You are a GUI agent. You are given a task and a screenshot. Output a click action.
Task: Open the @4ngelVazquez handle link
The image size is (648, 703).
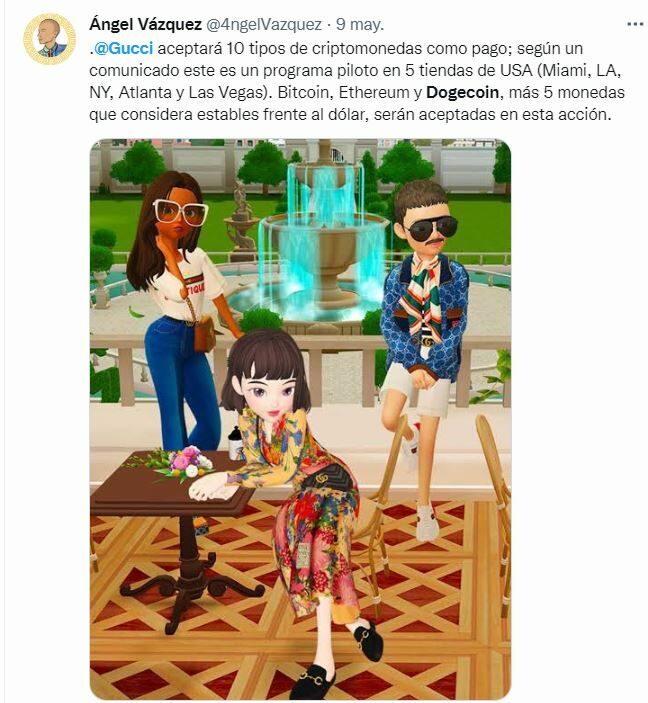(263, 24)
